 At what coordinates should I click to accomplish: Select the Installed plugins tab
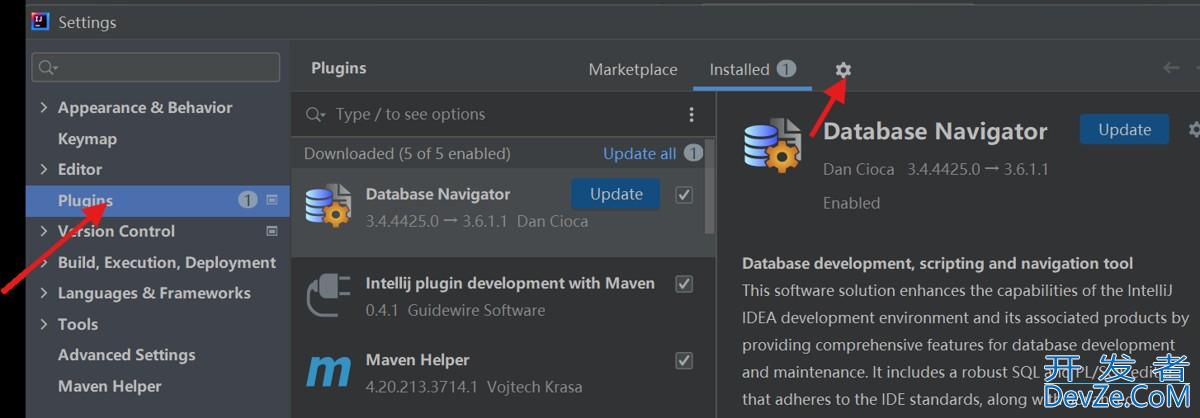coord(739,69)
